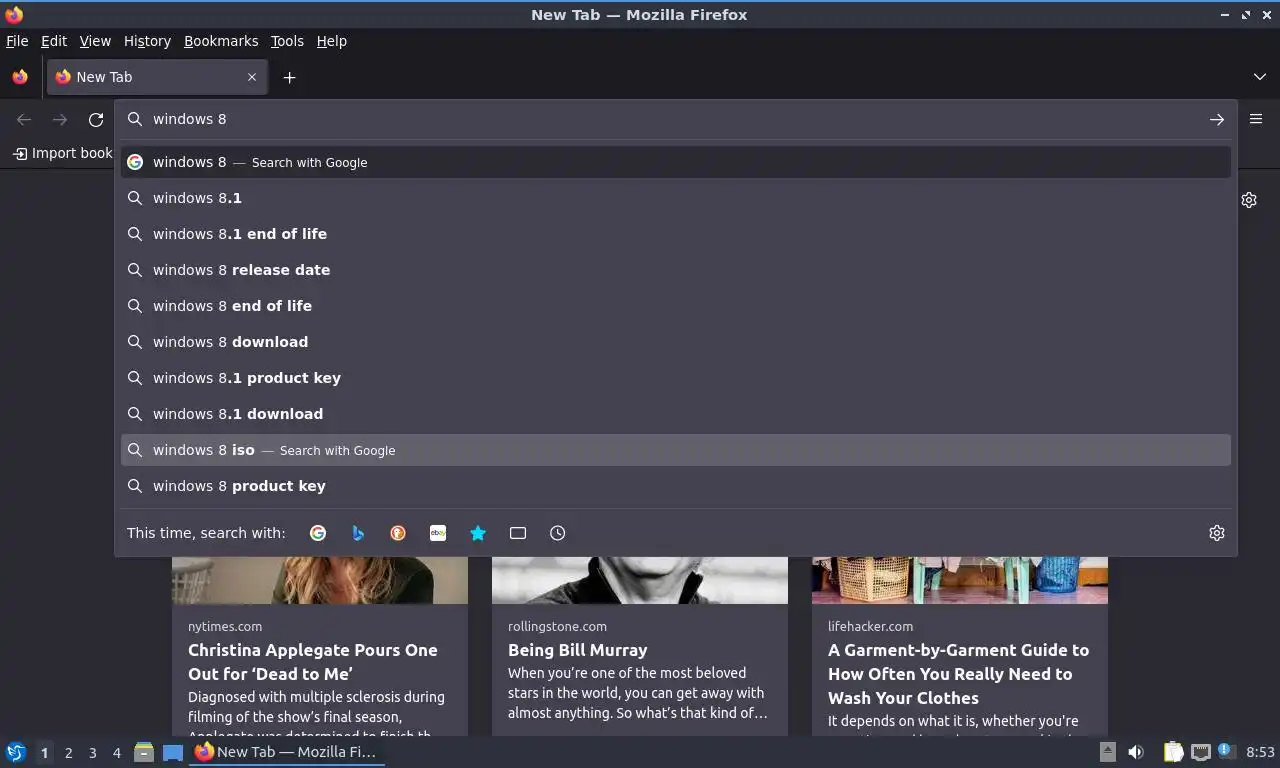Select suggestion 'windows 8.1 download'
1280x768 pixels.
(x=676, y=414)
